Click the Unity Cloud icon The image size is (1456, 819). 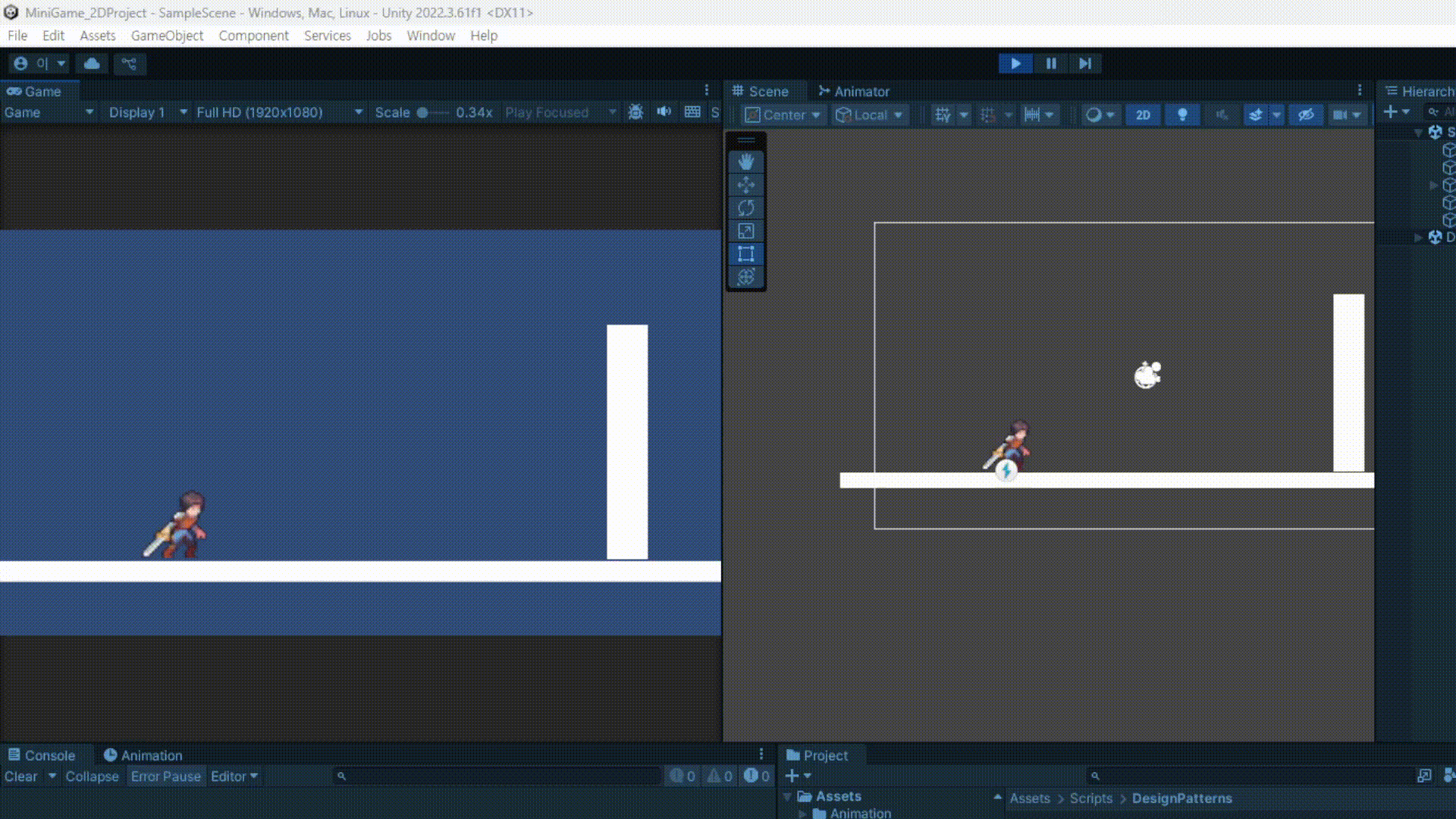point(92,64)
